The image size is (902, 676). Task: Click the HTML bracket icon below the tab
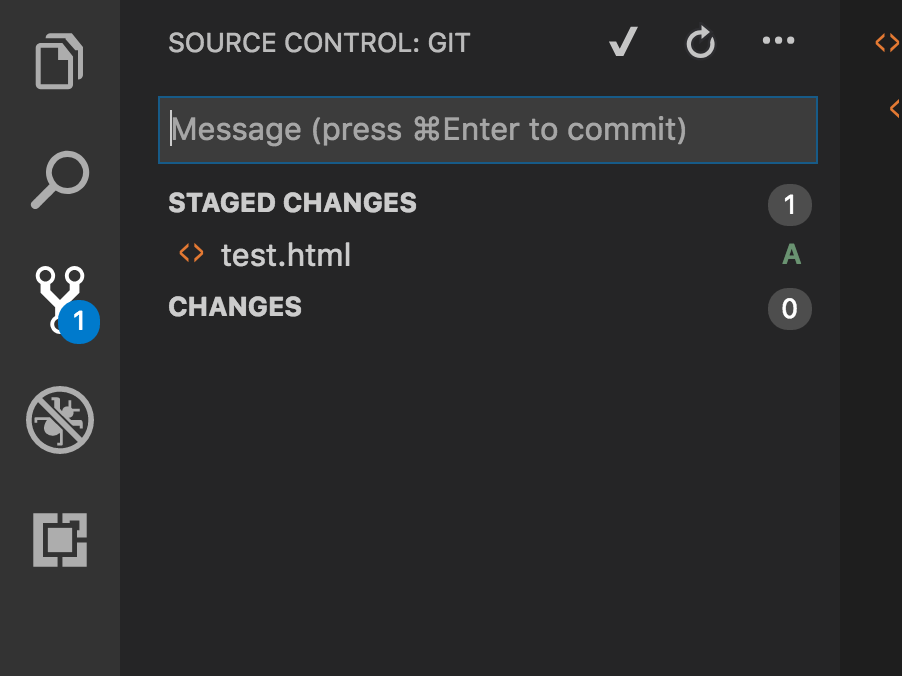point(895,108)
